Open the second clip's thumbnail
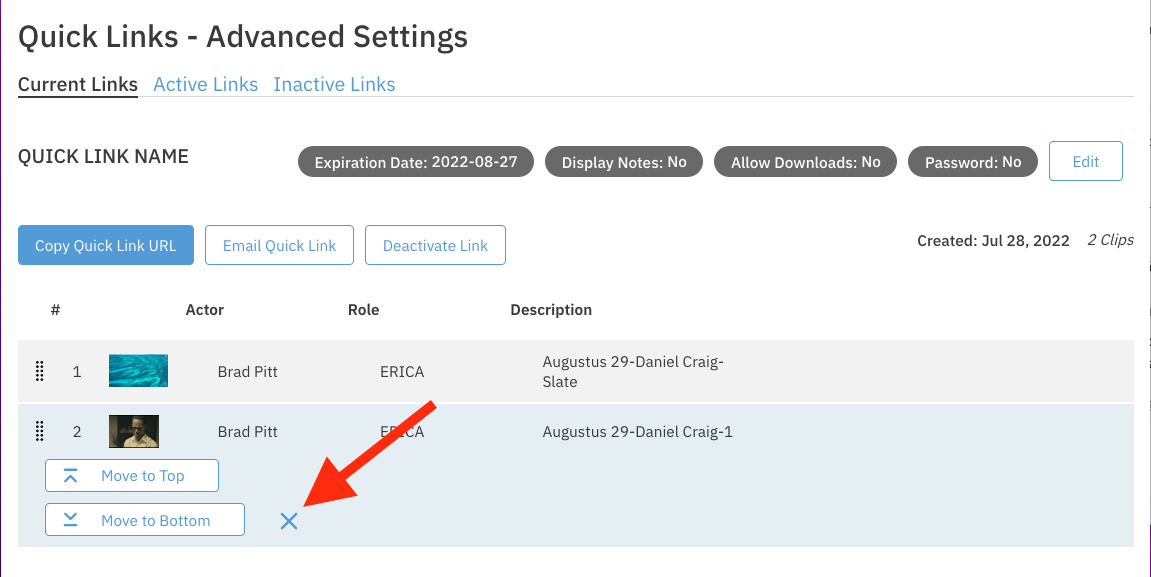The height and width of the screenshot is (577, 1151). [x=134, y=431]
